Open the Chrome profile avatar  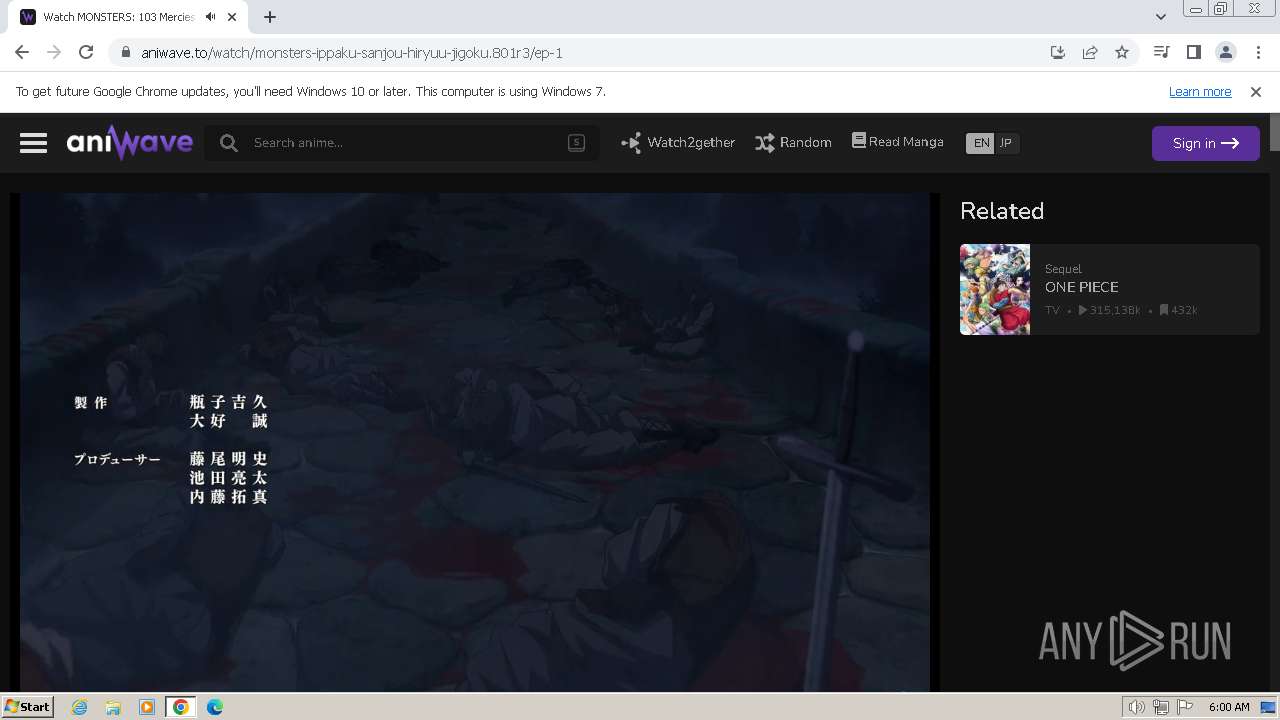coord(1225,52)
